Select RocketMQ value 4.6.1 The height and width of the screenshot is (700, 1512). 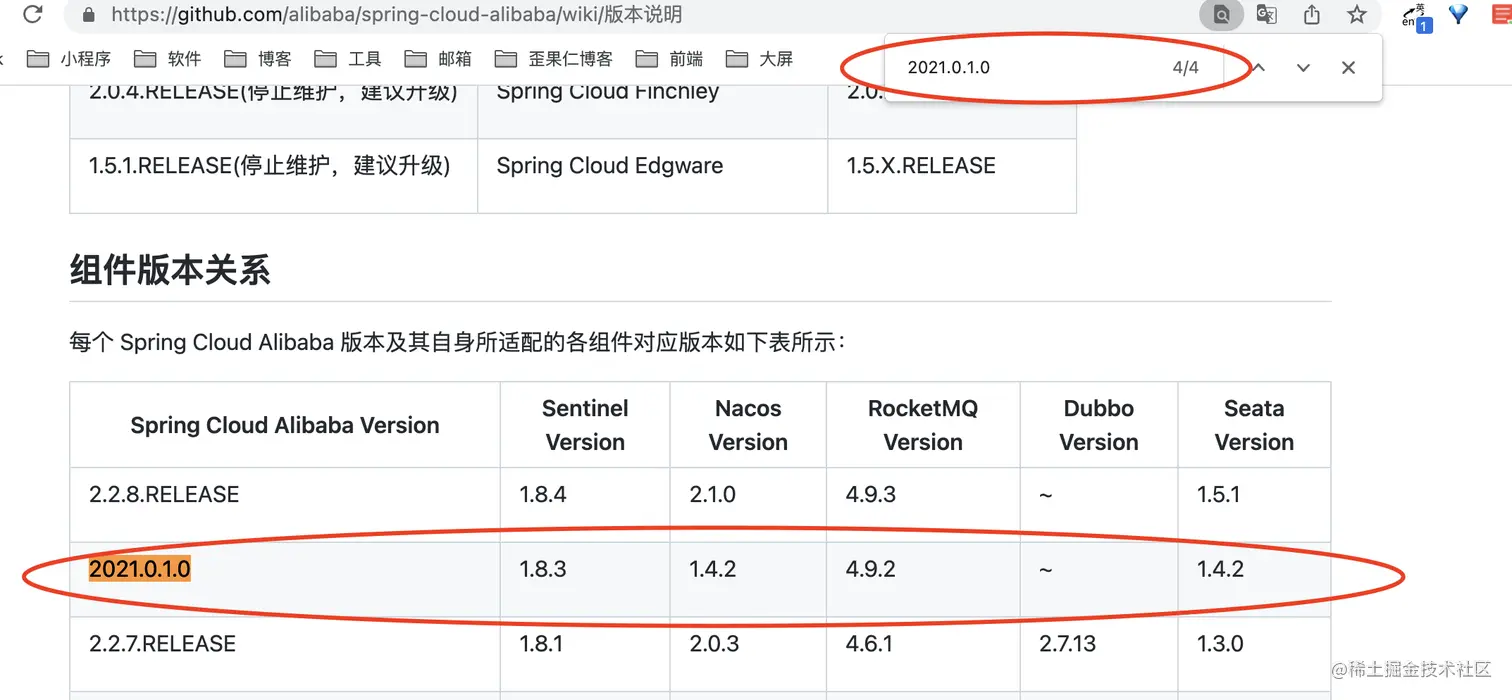click(x=869, y=643)
